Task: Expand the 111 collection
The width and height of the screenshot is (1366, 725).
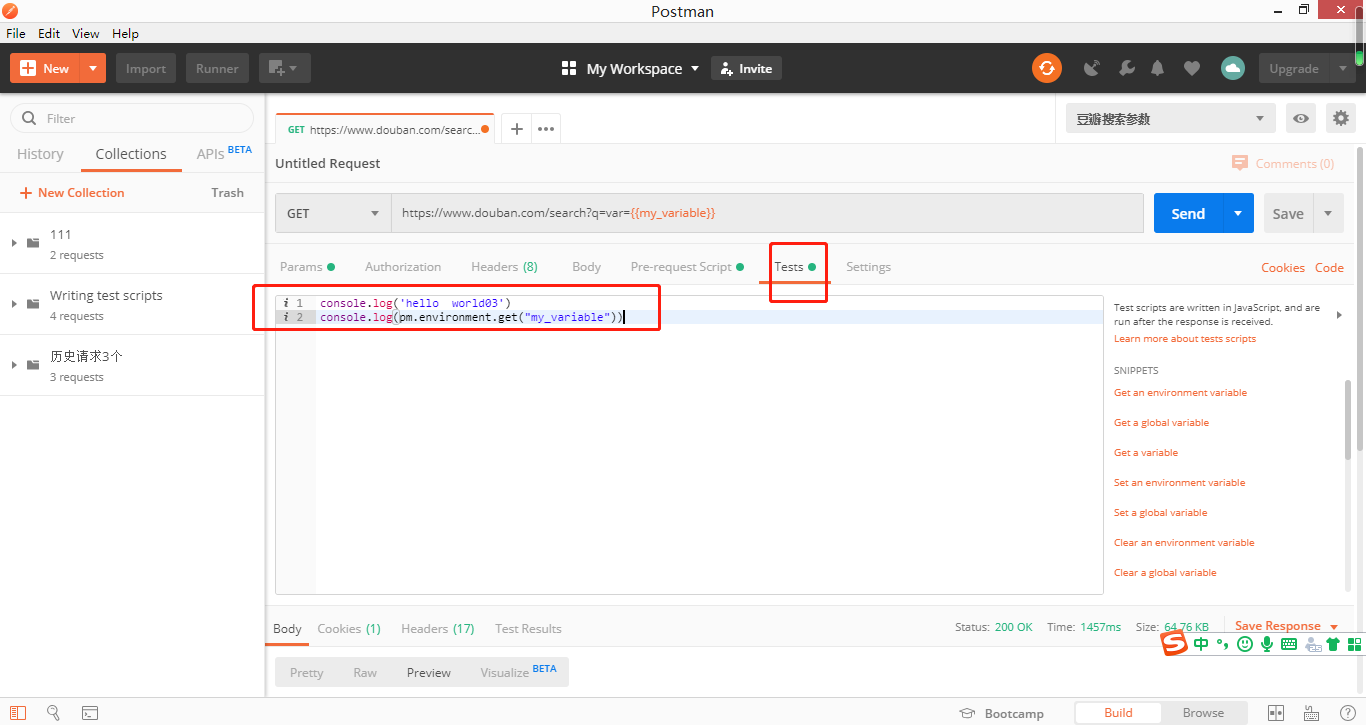Action: point(14,243)
